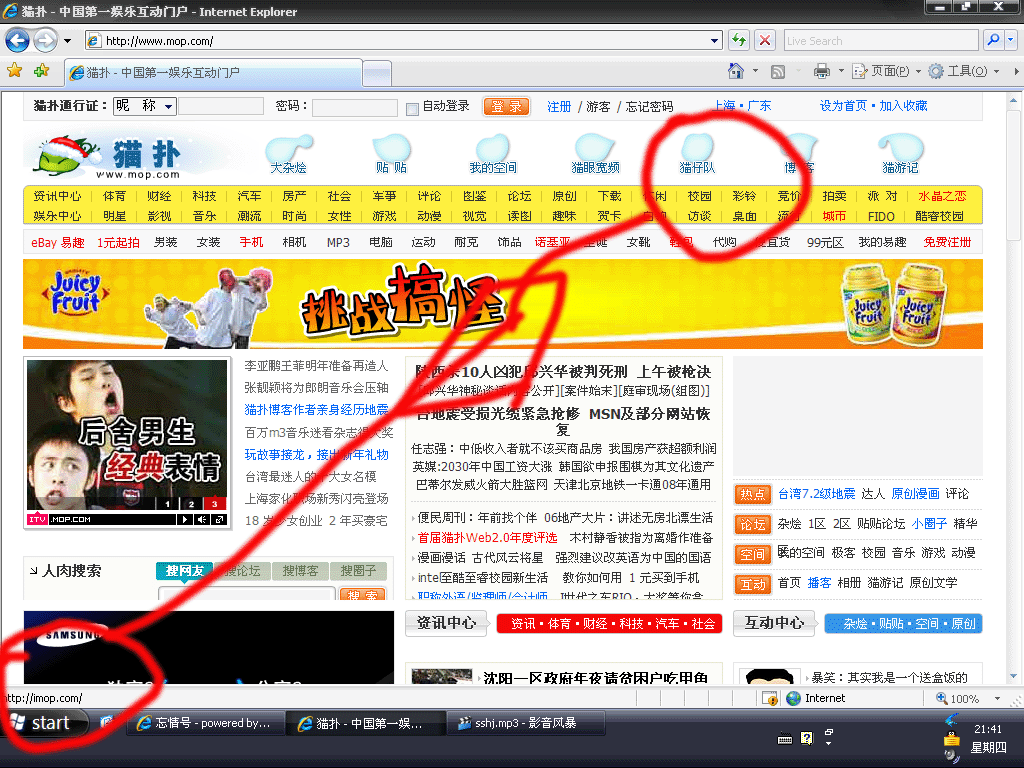This screenshot has width=1024, height=768.
Task: Switch to 忘情号 - powered by taskbar window
Action: point(206,723)
